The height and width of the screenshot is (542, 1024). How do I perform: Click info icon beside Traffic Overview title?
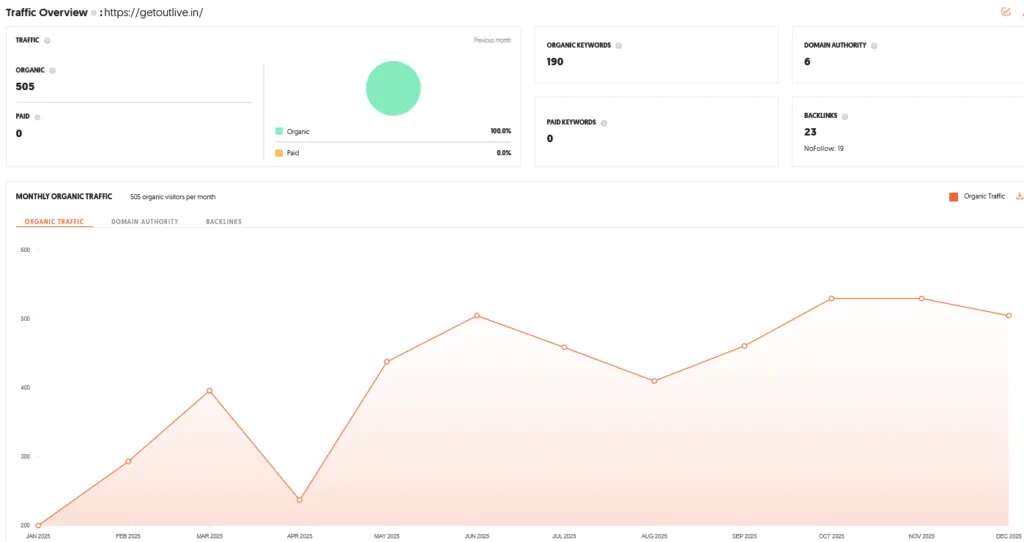coord(94,12)
